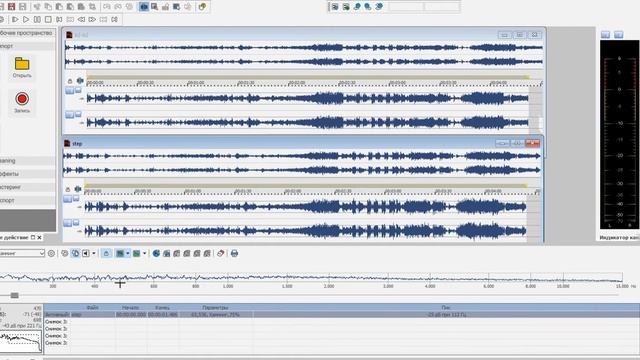Open the preset combo box in analysis toolbar
640x360 pixels.
pyautogui.click(x=22, y=253)
